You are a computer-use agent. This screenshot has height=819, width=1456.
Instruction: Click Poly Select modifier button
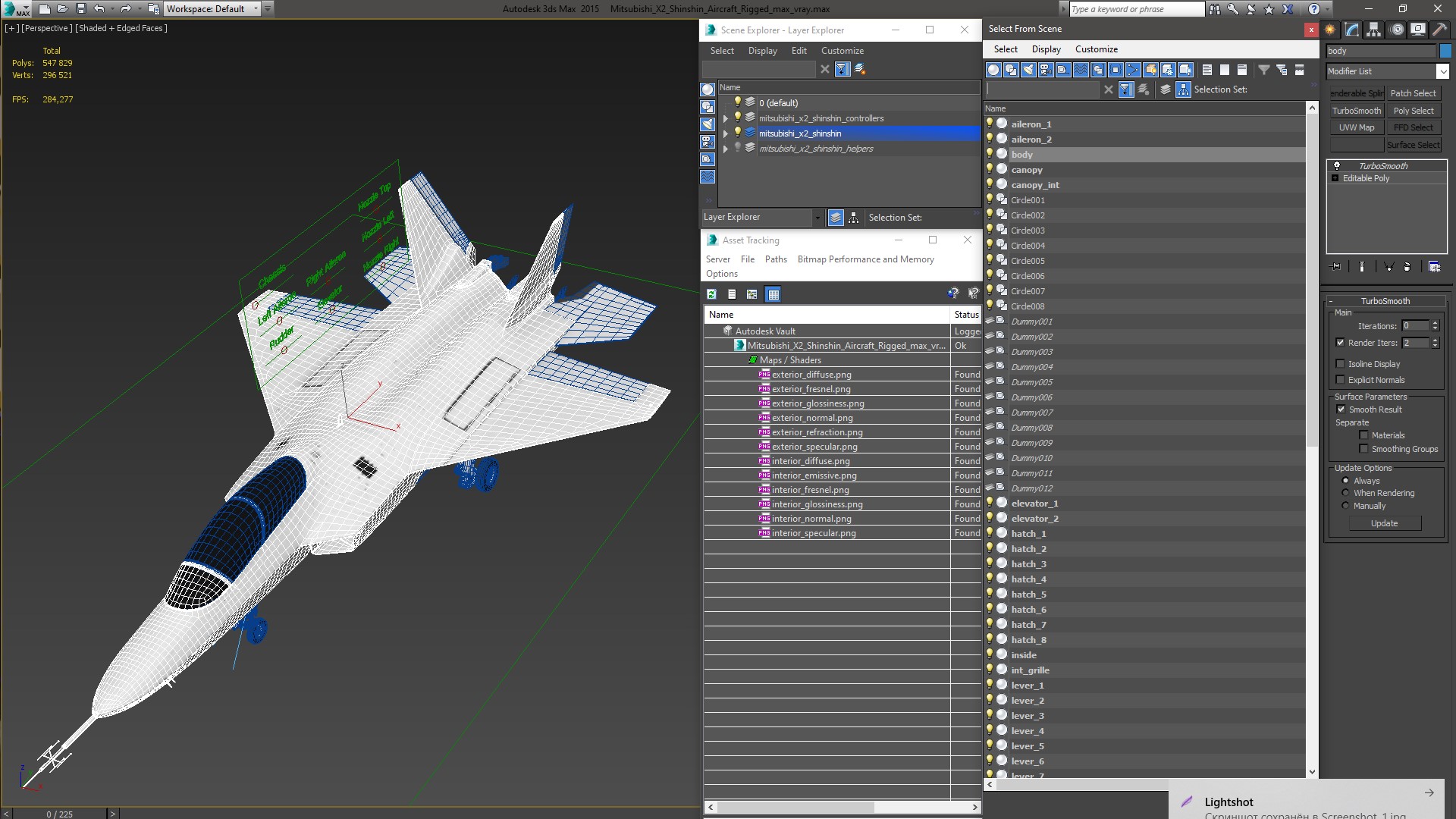(x=1414, y=111)
